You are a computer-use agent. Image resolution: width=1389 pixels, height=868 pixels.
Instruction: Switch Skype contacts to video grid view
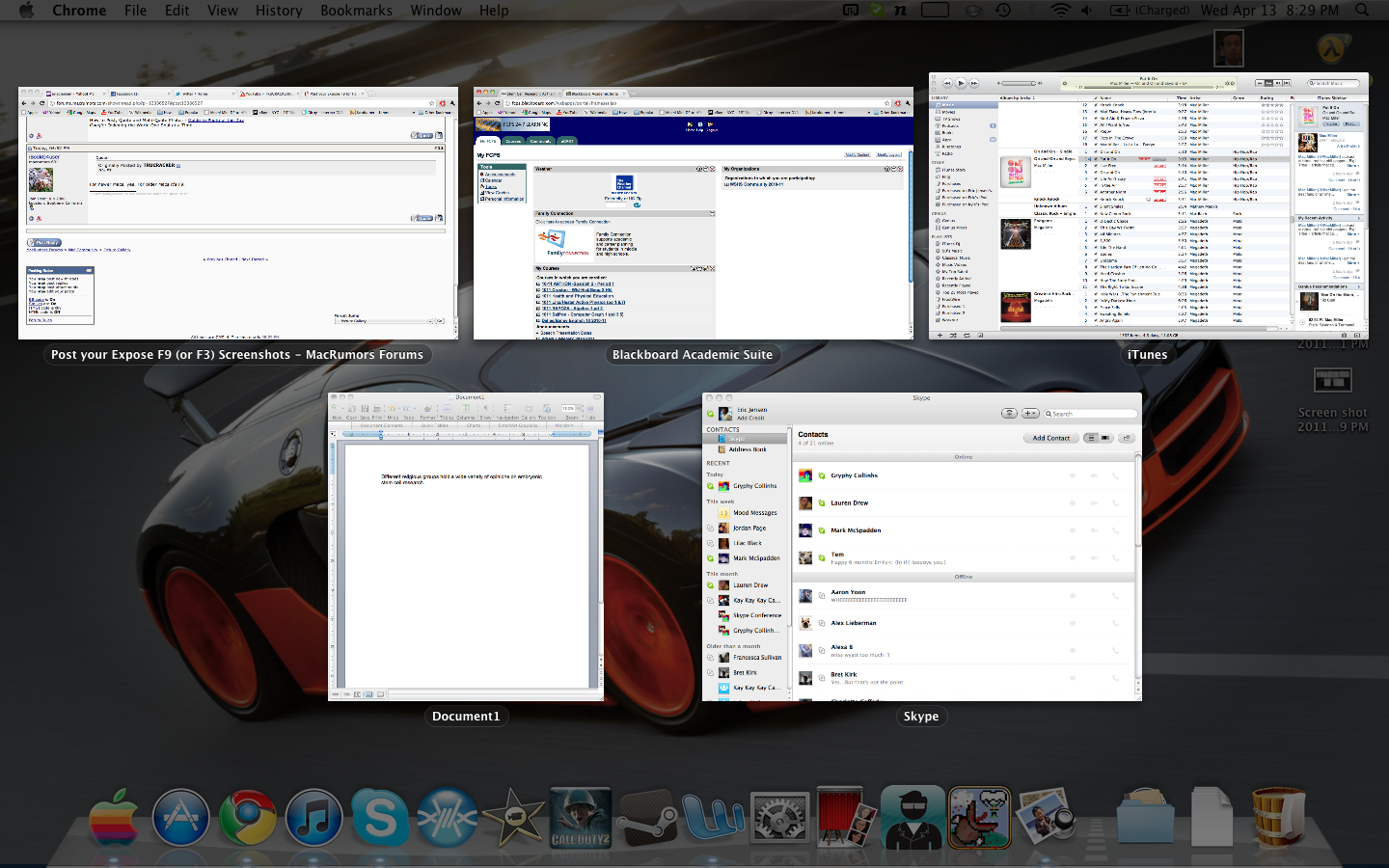[1105, 438]
